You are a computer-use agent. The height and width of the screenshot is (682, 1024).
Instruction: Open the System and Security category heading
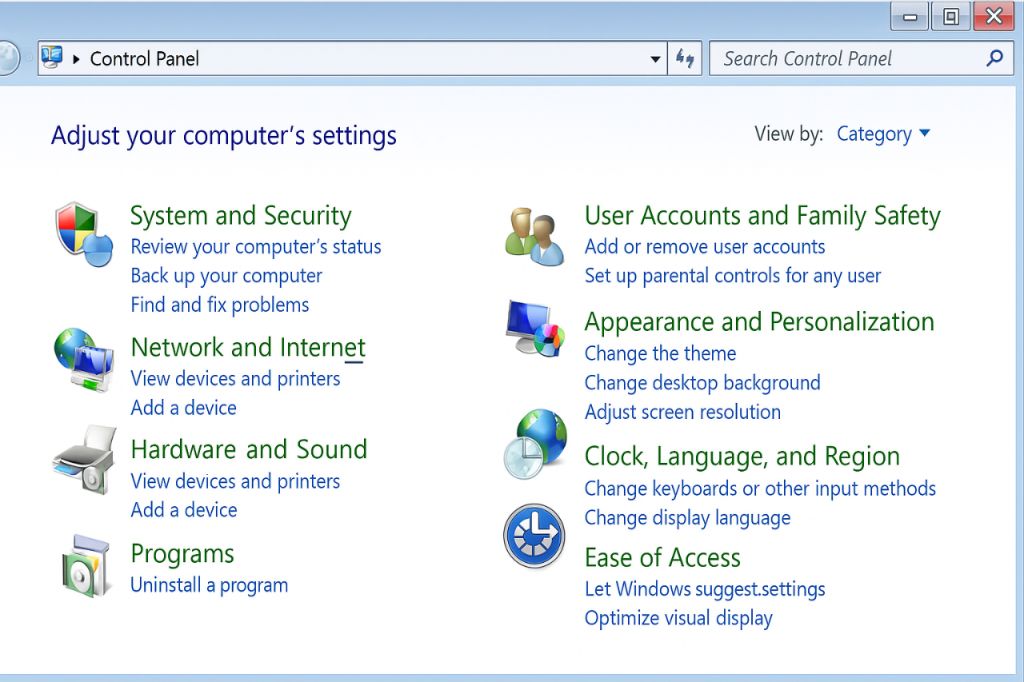tap(240, 216)
